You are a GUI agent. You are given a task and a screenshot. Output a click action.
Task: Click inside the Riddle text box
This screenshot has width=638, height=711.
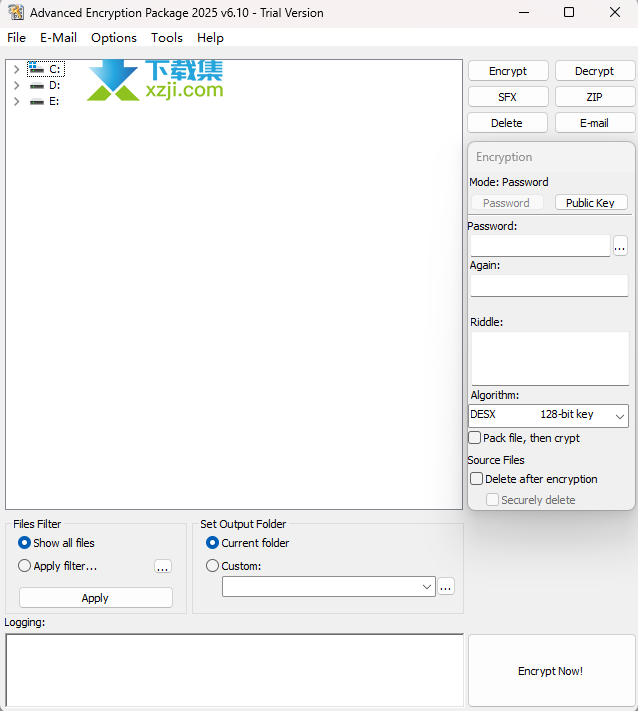click(x=550, y=359)
